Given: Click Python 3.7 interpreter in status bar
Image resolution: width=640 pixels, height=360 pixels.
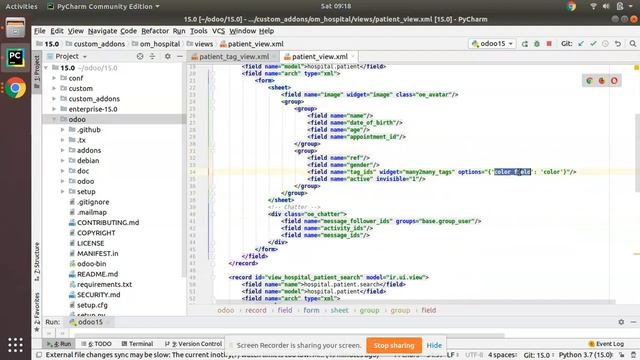Looking at the screenshot, I should pos(586,355).
